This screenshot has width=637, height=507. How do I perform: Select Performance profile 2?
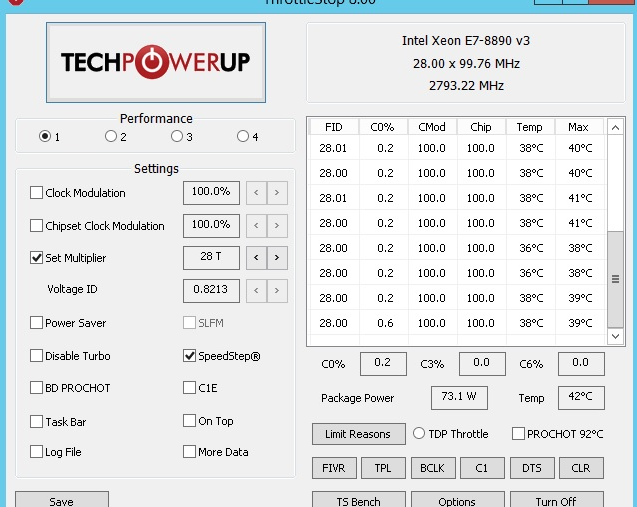[110, 136]
